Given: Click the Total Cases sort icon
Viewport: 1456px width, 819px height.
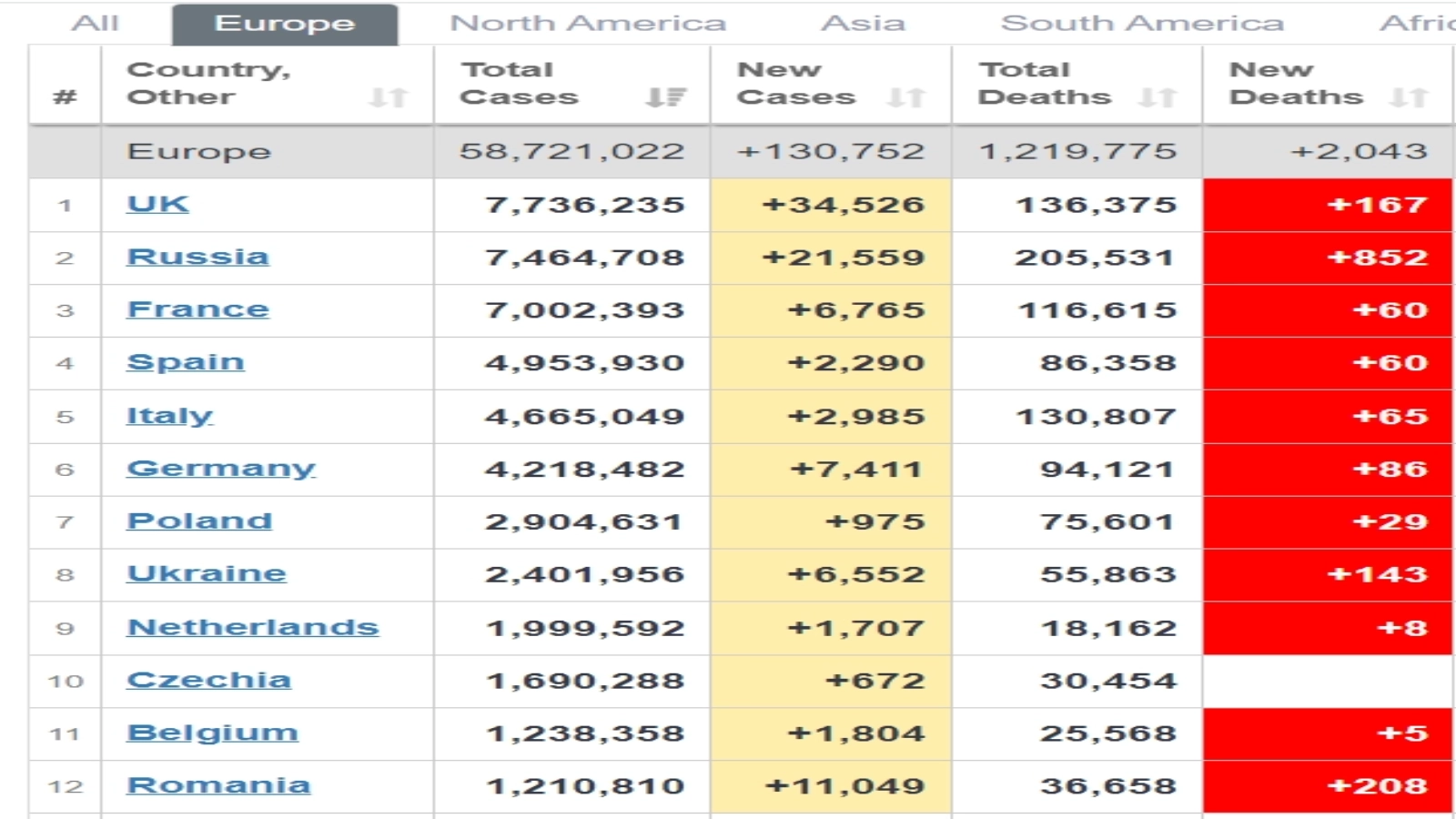Looking at the screenshot, I should (x=665, y=97).
